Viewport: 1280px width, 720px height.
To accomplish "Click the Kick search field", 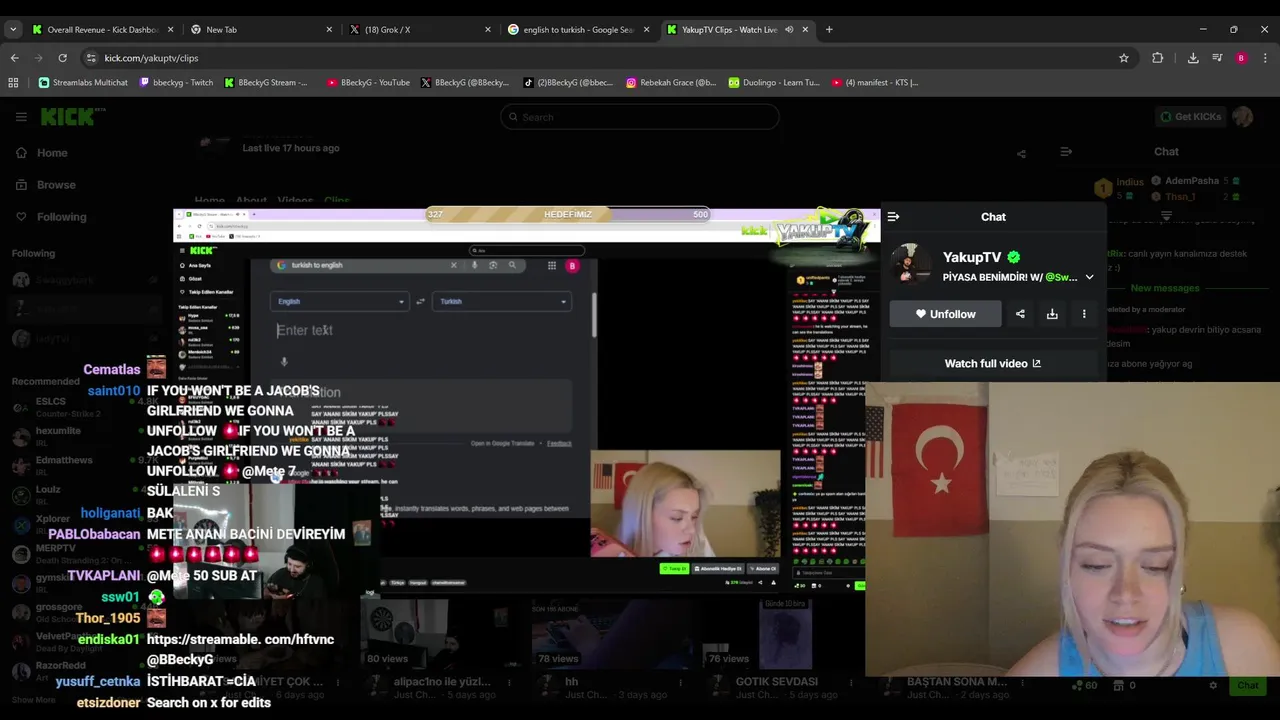I will (640, 117).
